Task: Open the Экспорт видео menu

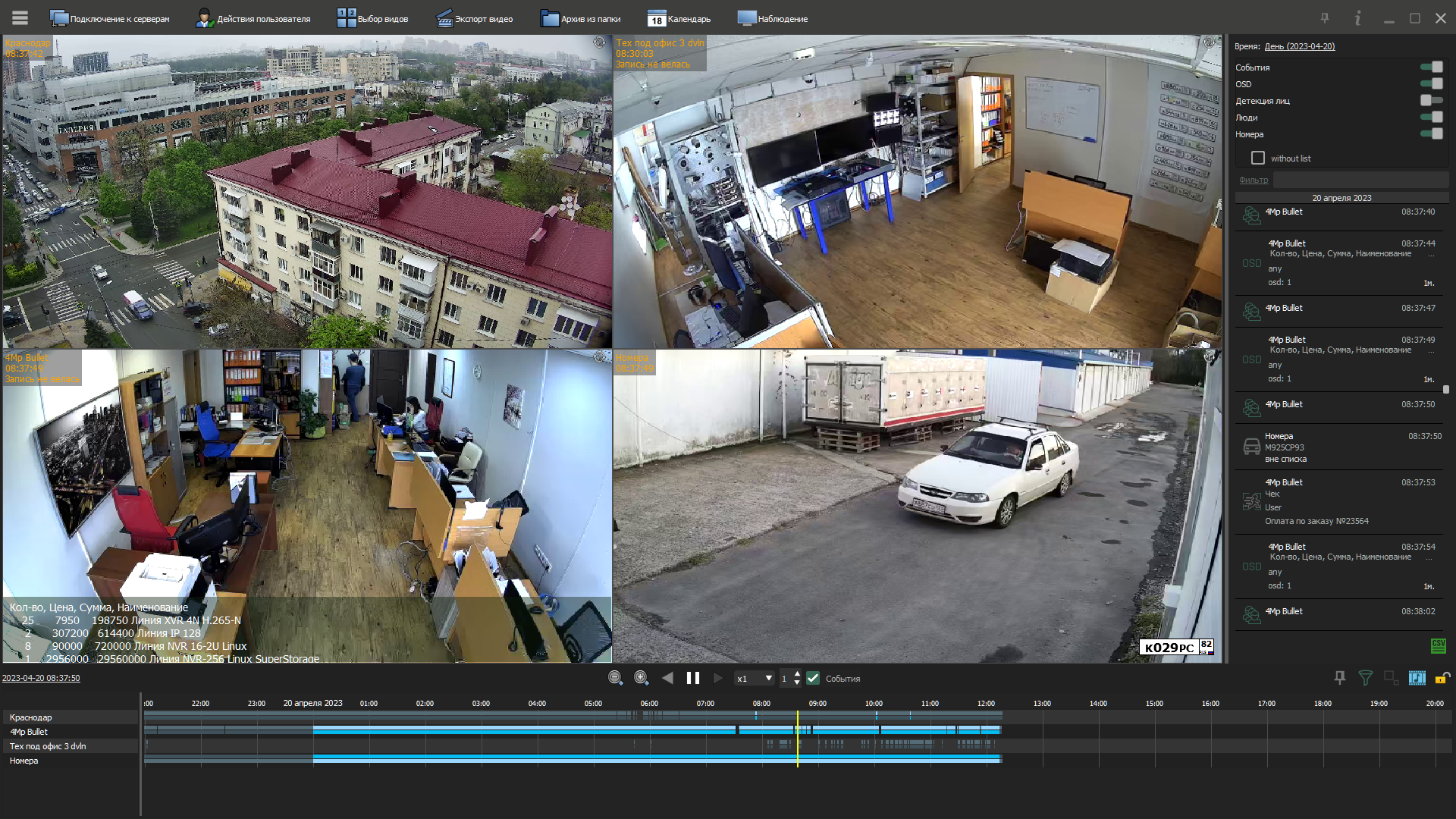Action: pos(475,18)
